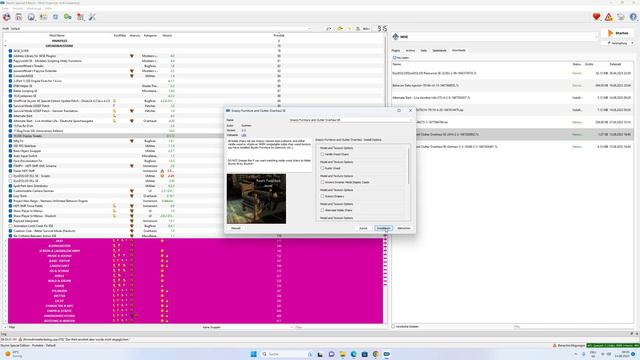Click the green gears executables icon

(x=68, y=17)
